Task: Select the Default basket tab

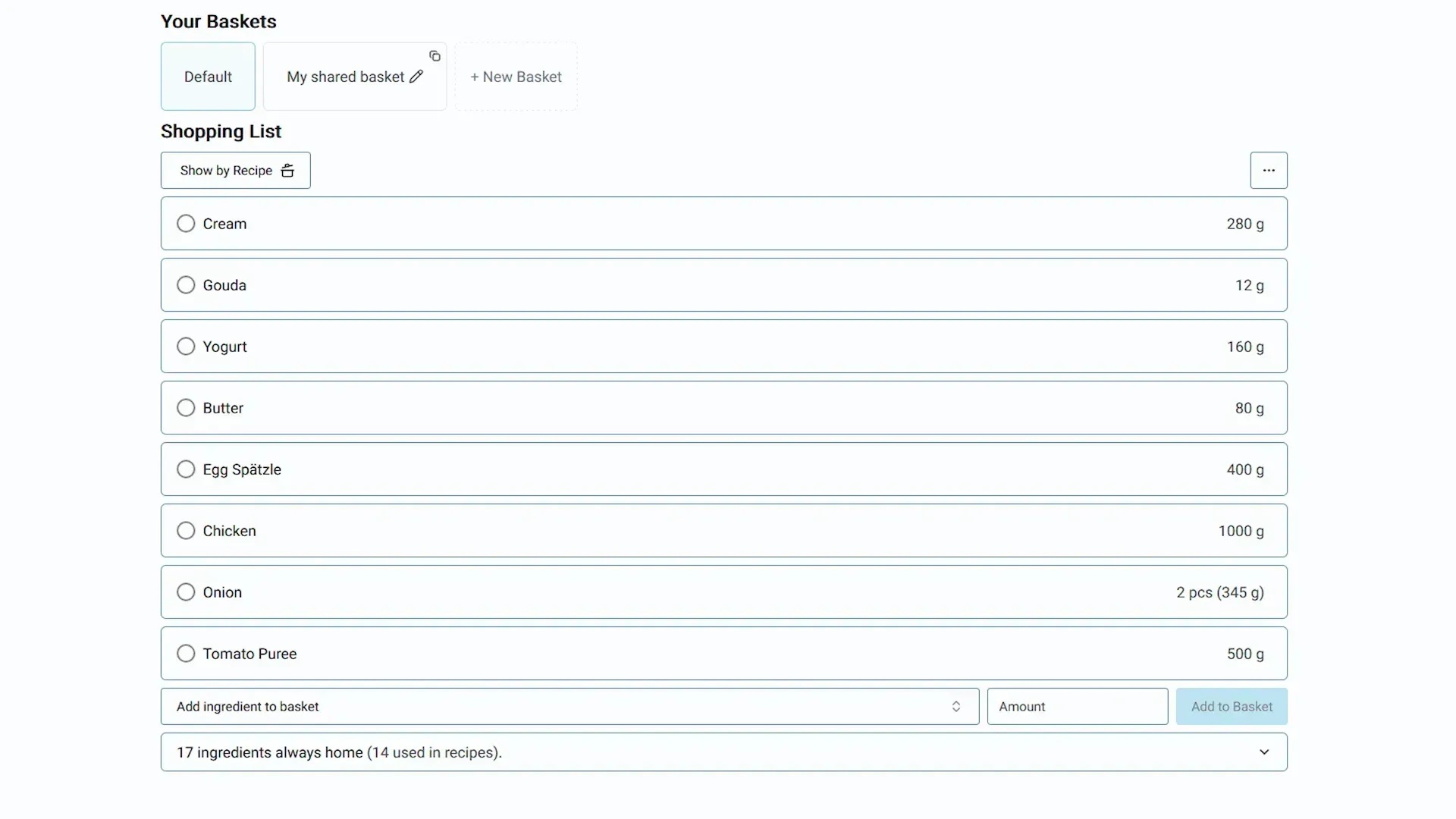Action: coord(208,77)
